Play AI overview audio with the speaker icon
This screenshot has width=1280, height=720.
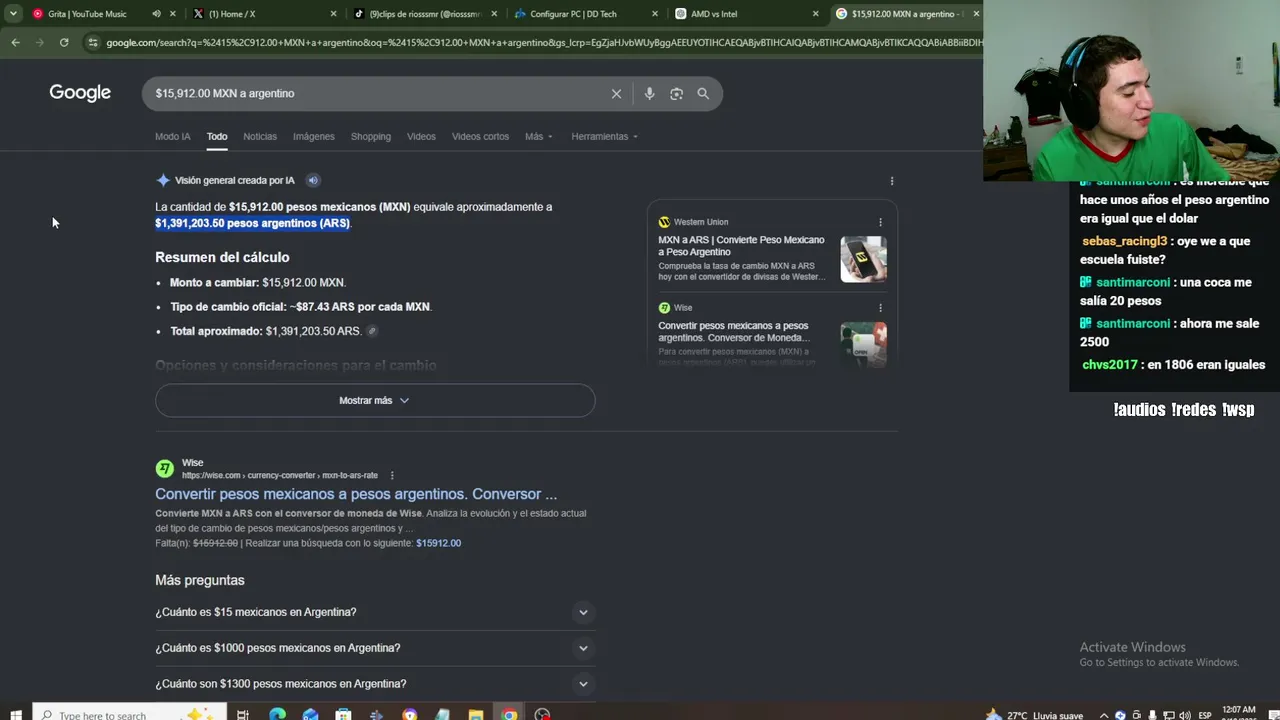point(313,181)
